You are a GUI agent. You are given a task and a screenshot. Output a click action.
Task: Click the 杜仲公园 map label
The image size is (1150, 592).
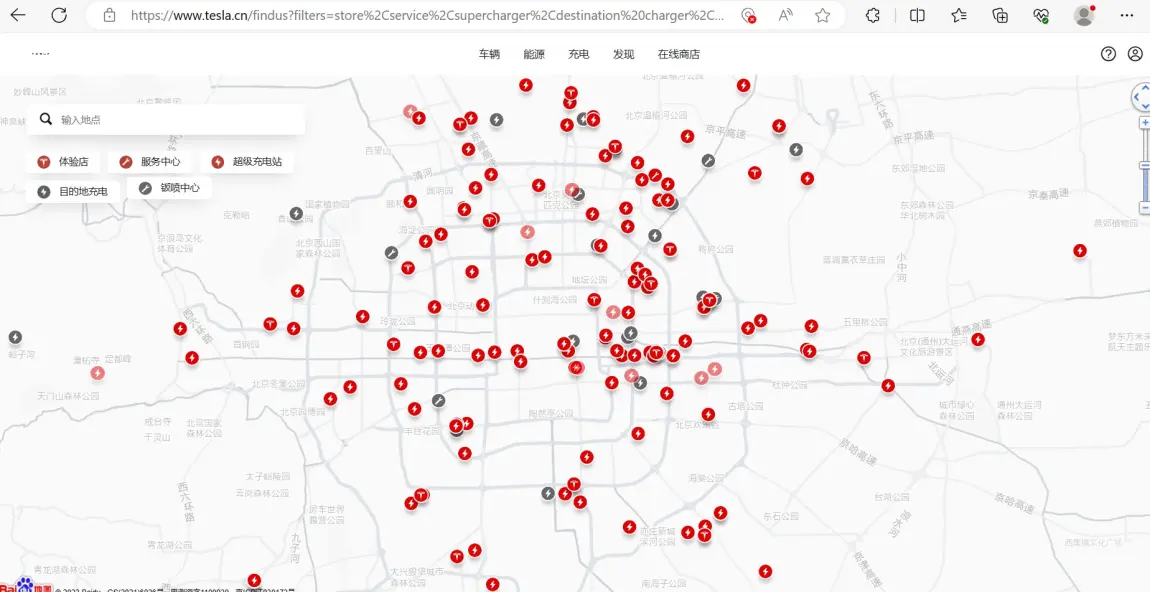pos(789,385)
